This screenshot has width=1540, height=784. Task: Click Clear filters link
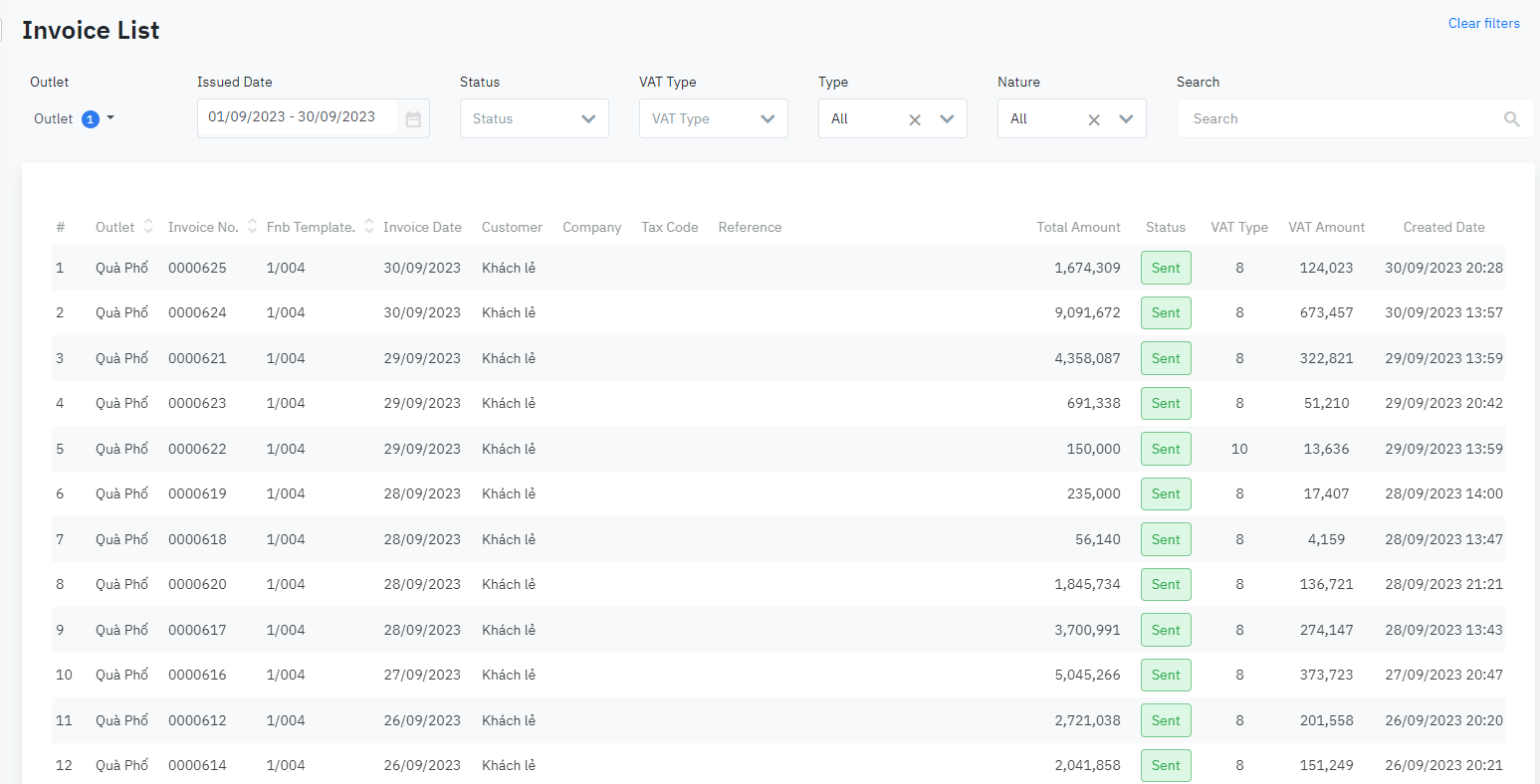pyautogui.click(x=1483, y=23)
